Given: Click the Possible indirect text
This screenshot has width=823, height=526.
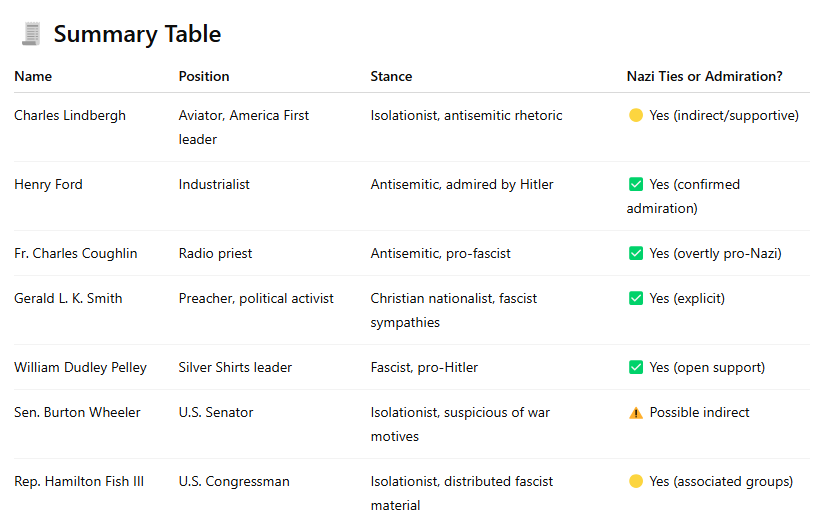Looking at the screenshot, I should click(699, 413).
